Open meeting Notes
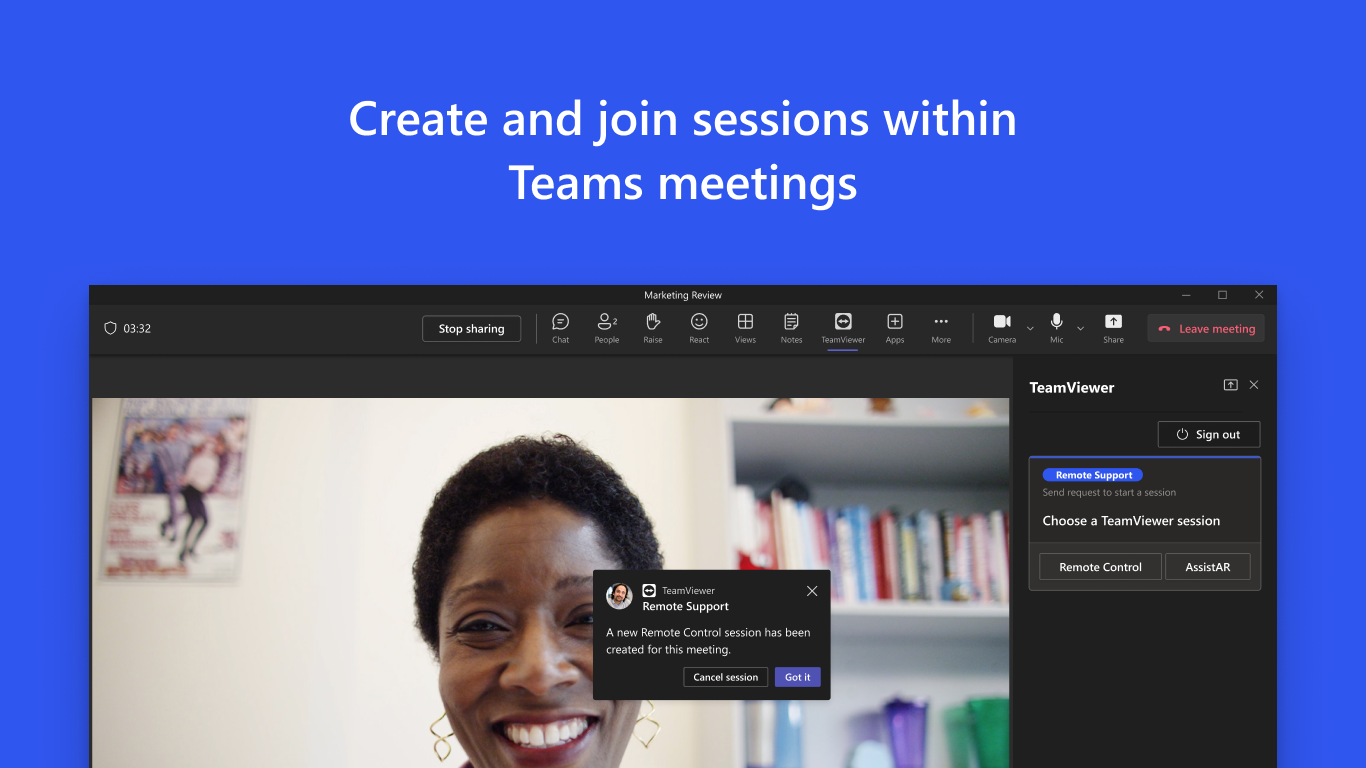 pyautogui.click(x=791, y=328)
